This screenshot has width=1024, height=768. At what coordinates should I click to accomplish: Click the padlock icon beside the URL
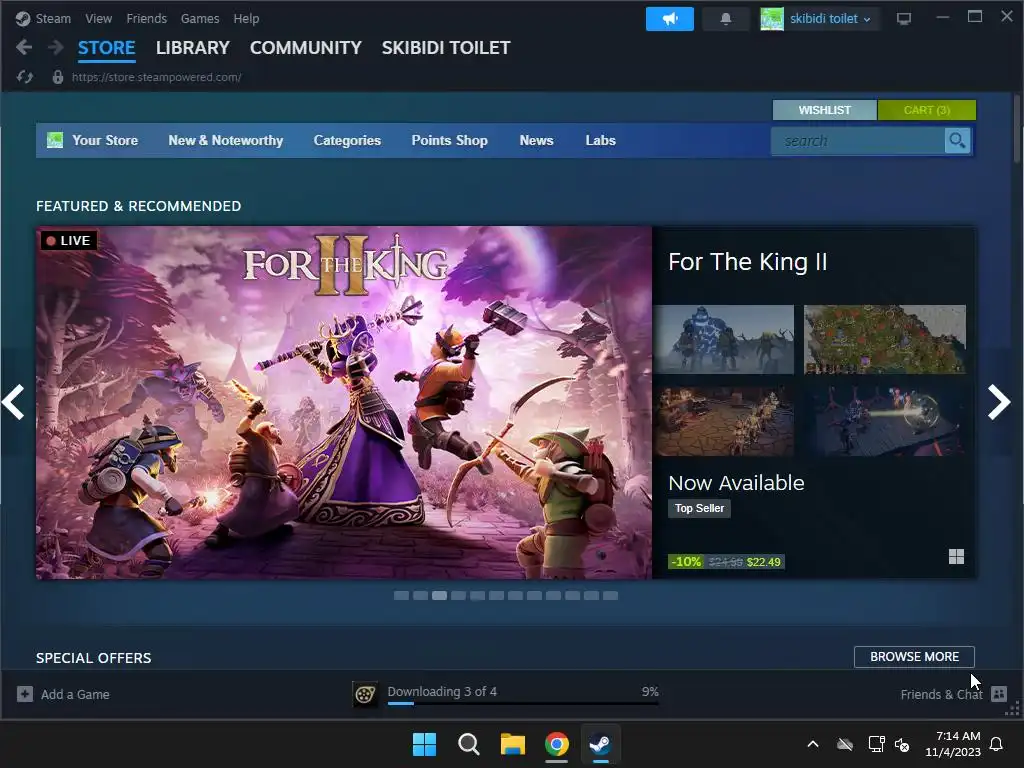57,77
